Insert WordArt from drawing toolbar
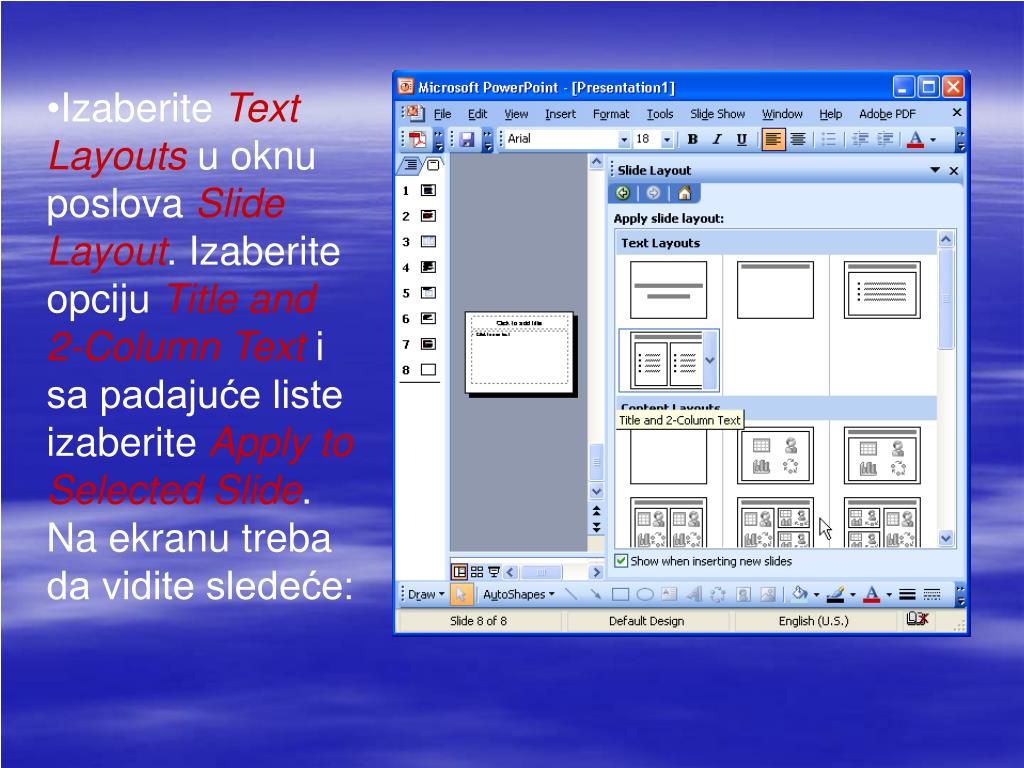 pyautogui.click(x=694, y=594)
